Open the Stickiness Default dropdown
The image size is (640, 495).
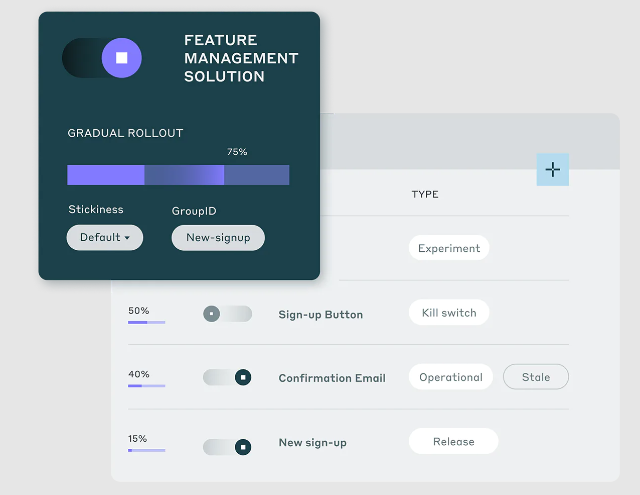click(x=105, y=238)
